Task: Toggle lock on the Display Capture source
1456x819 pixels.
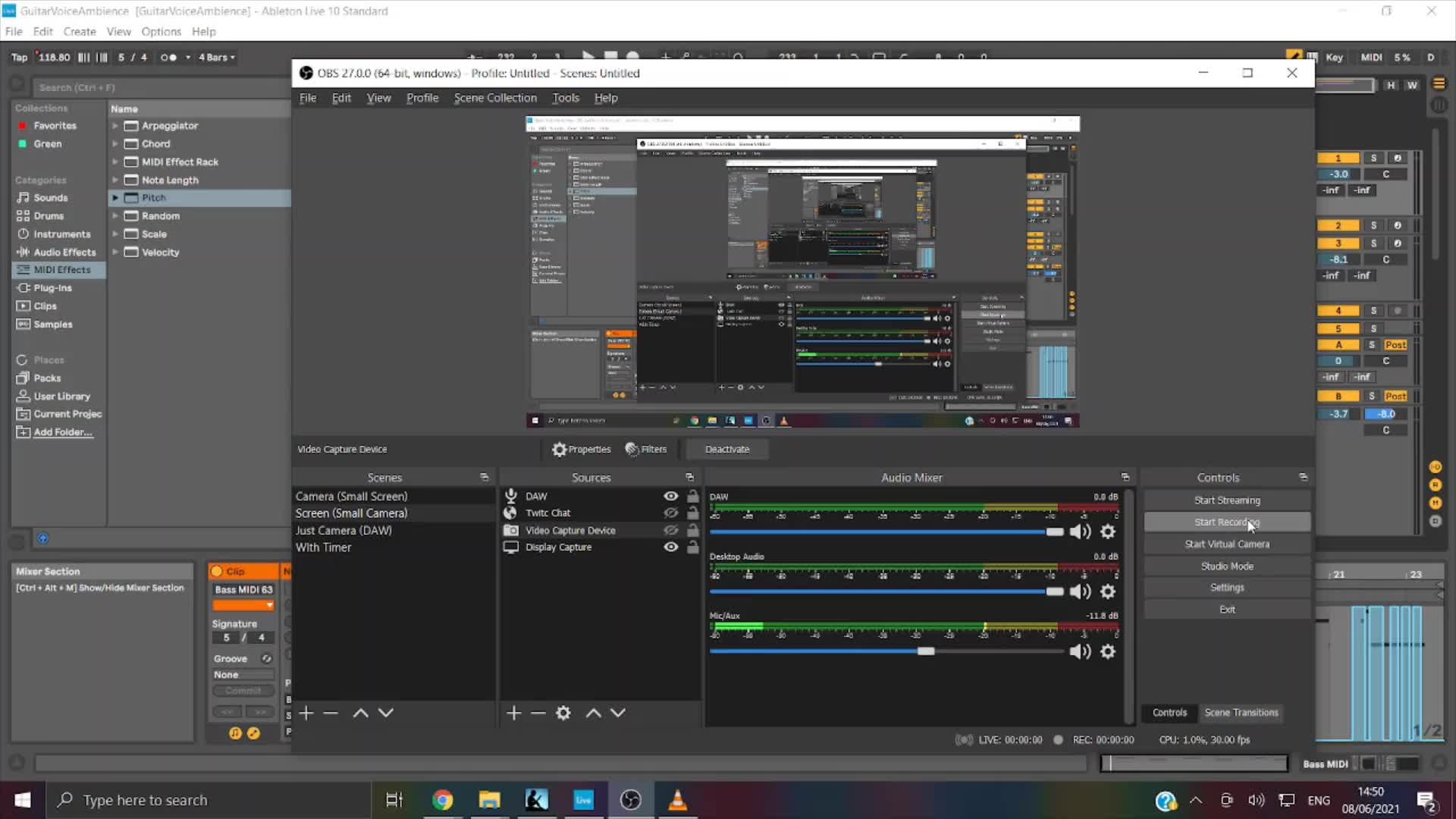Action: coord(693,547)
